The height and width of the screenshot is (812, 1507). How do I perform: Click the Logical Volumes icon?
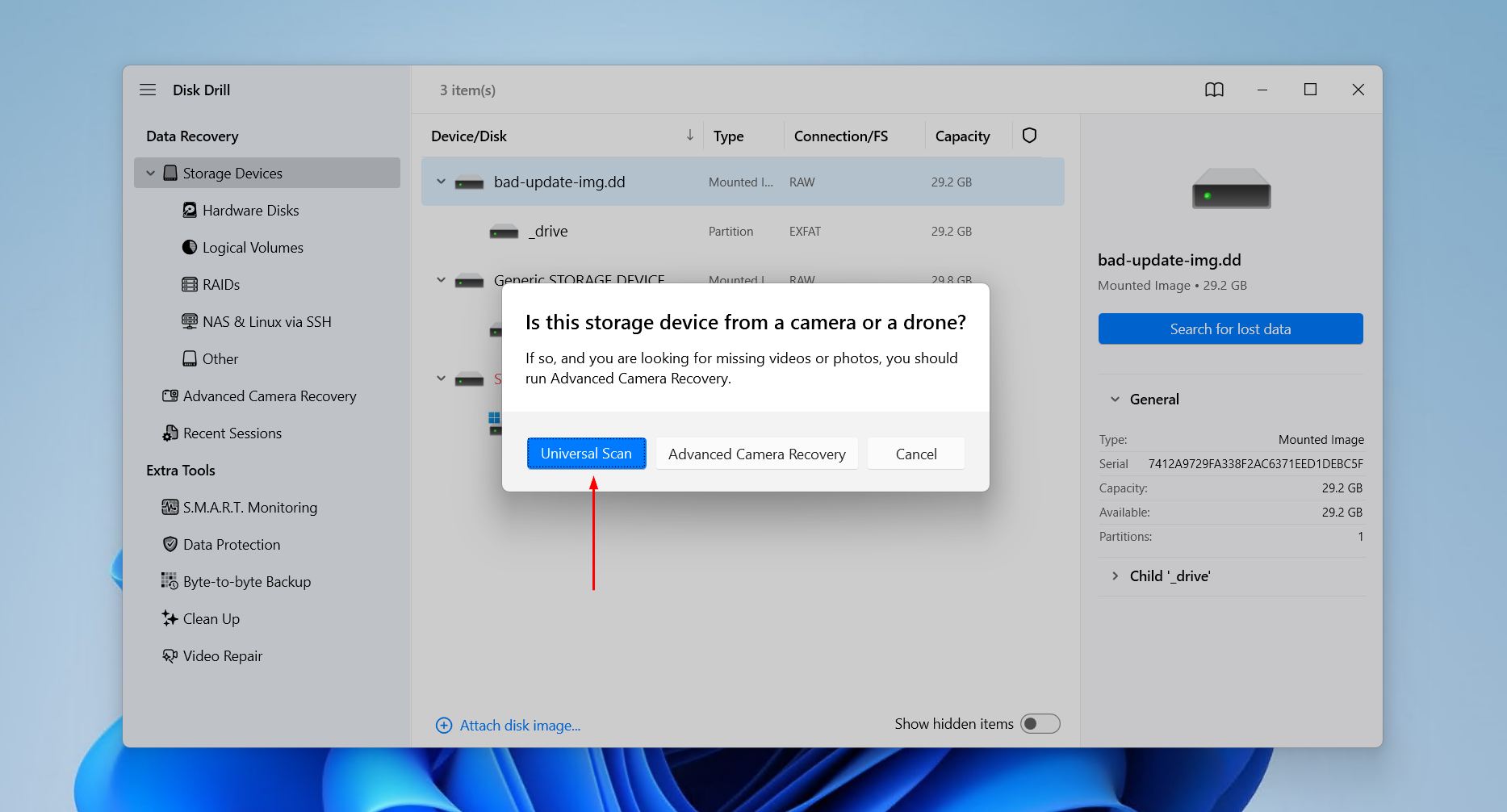190,247
